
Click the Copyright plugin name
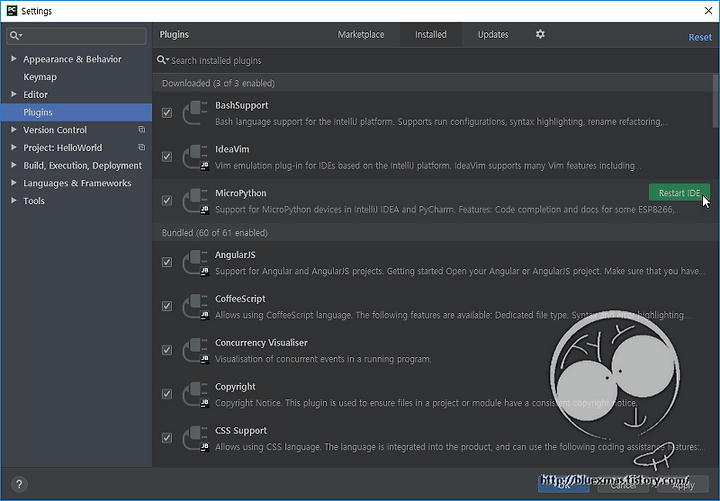tap(235, 387)
